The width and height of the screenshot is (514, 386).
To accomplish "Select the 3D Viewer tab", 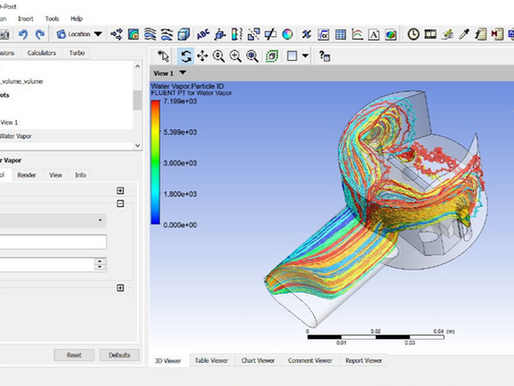I will tap(168, 361).
